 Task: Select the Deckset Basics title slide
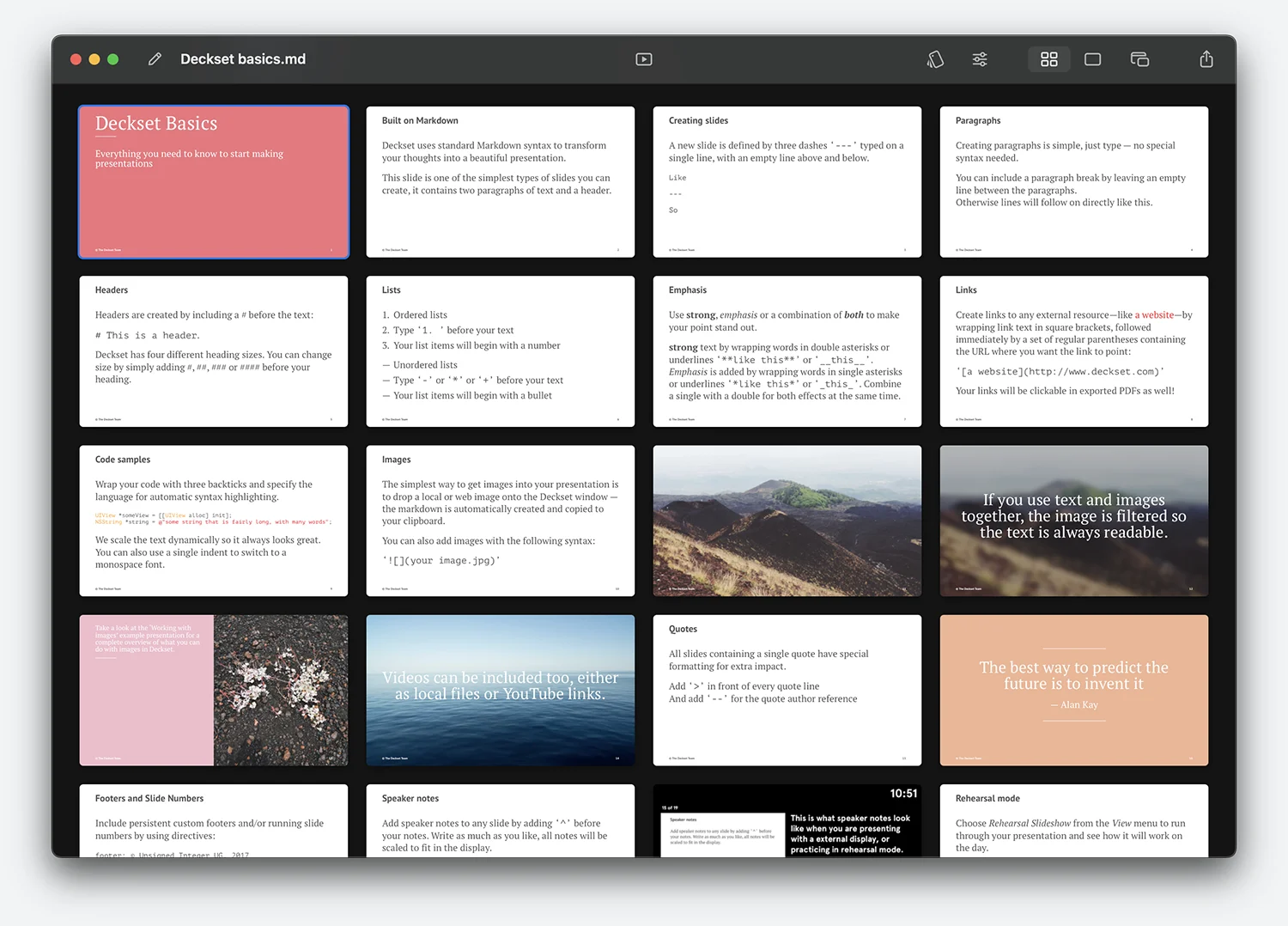click(x=214, y=182)
